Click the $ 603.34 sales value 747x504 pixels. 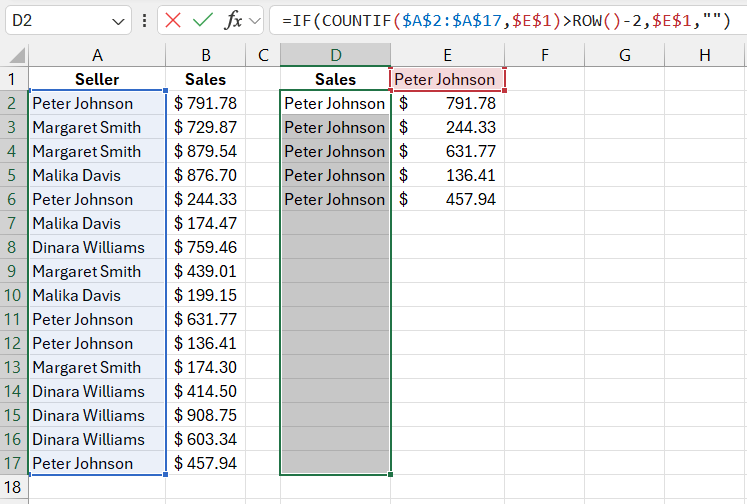point(206,439)
